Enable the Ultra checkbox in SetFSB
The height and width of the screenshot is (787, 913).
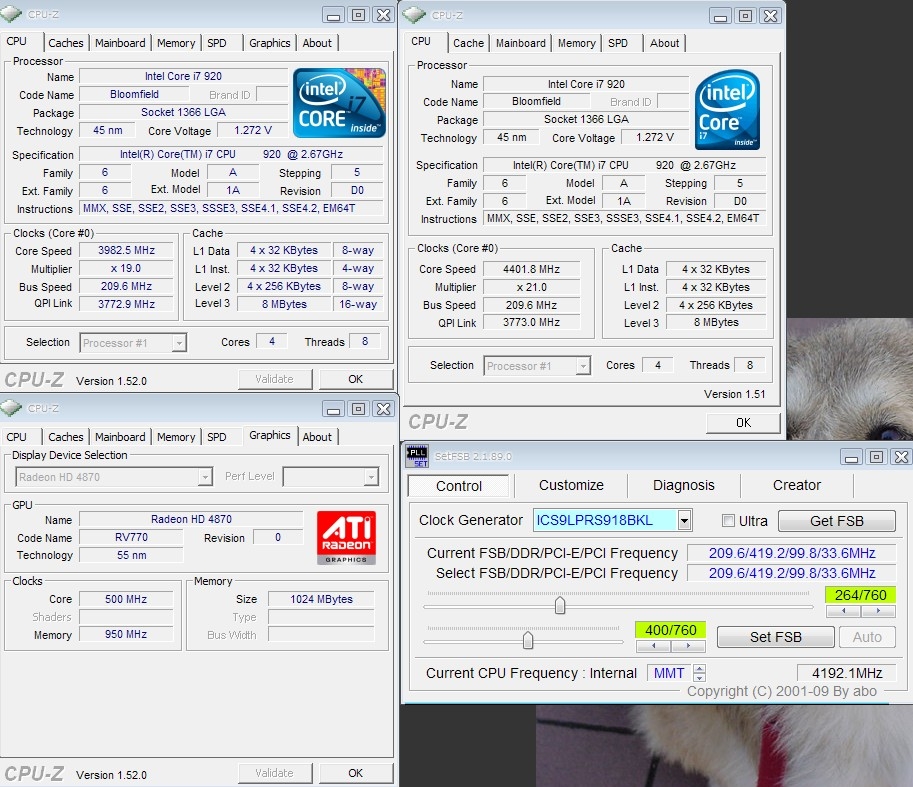point(728,521)
